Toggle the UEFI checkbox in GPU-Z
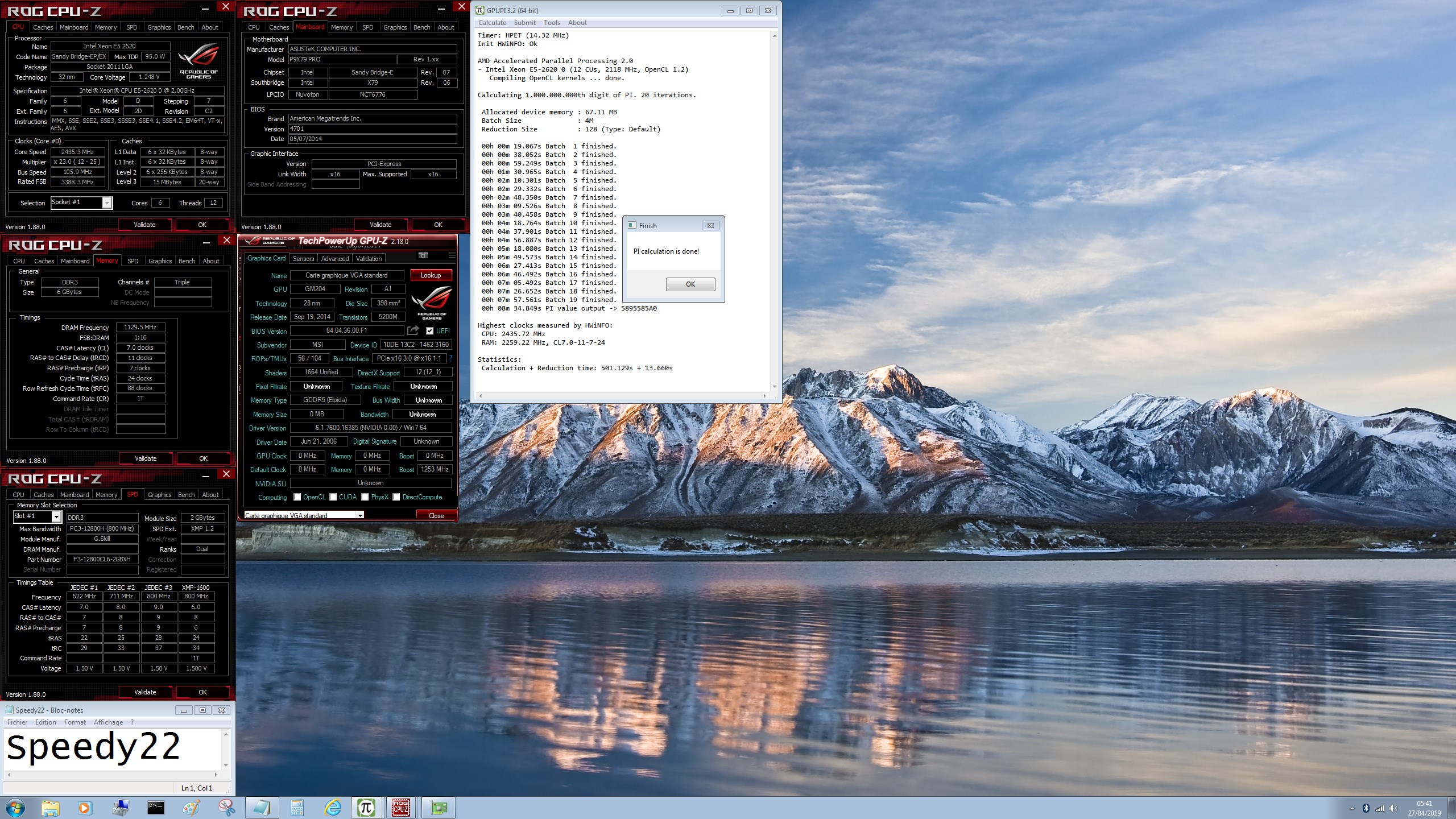This screenshot has height=819, width=1456. (429, 330)
